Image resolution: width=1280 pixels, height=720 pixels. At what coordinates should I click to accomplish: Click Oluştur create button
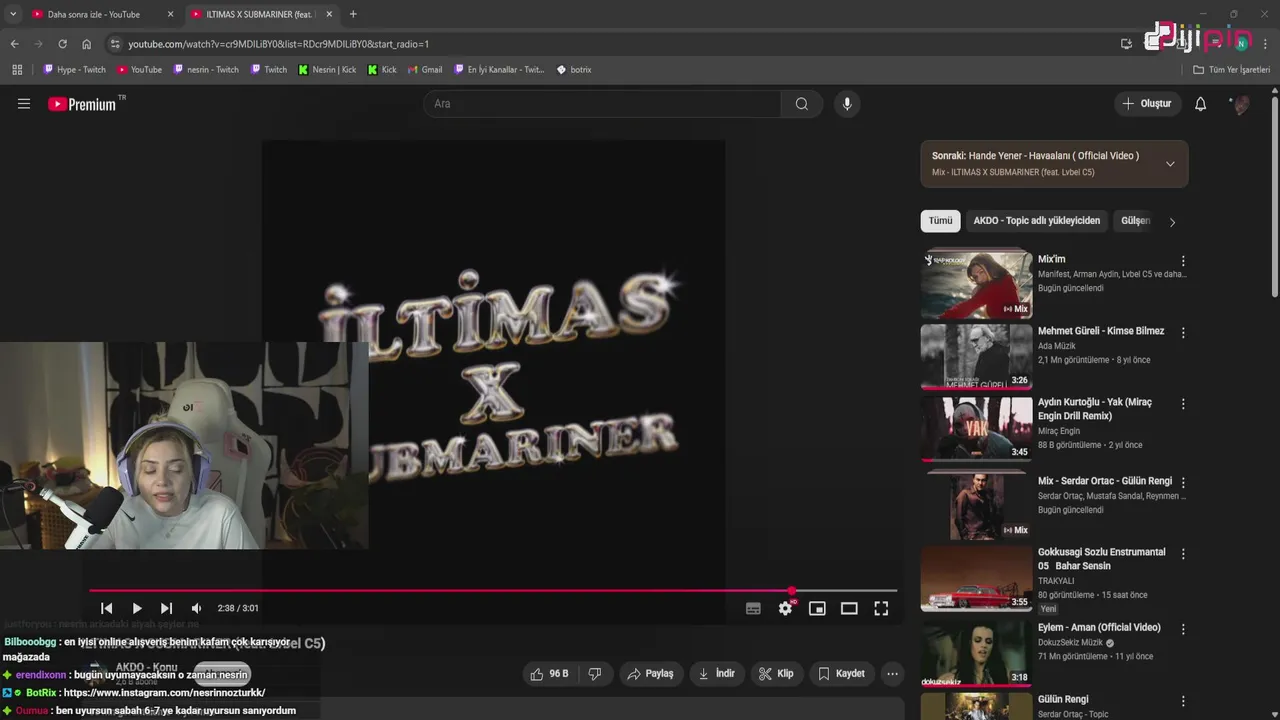click(x=1147, y=104)
